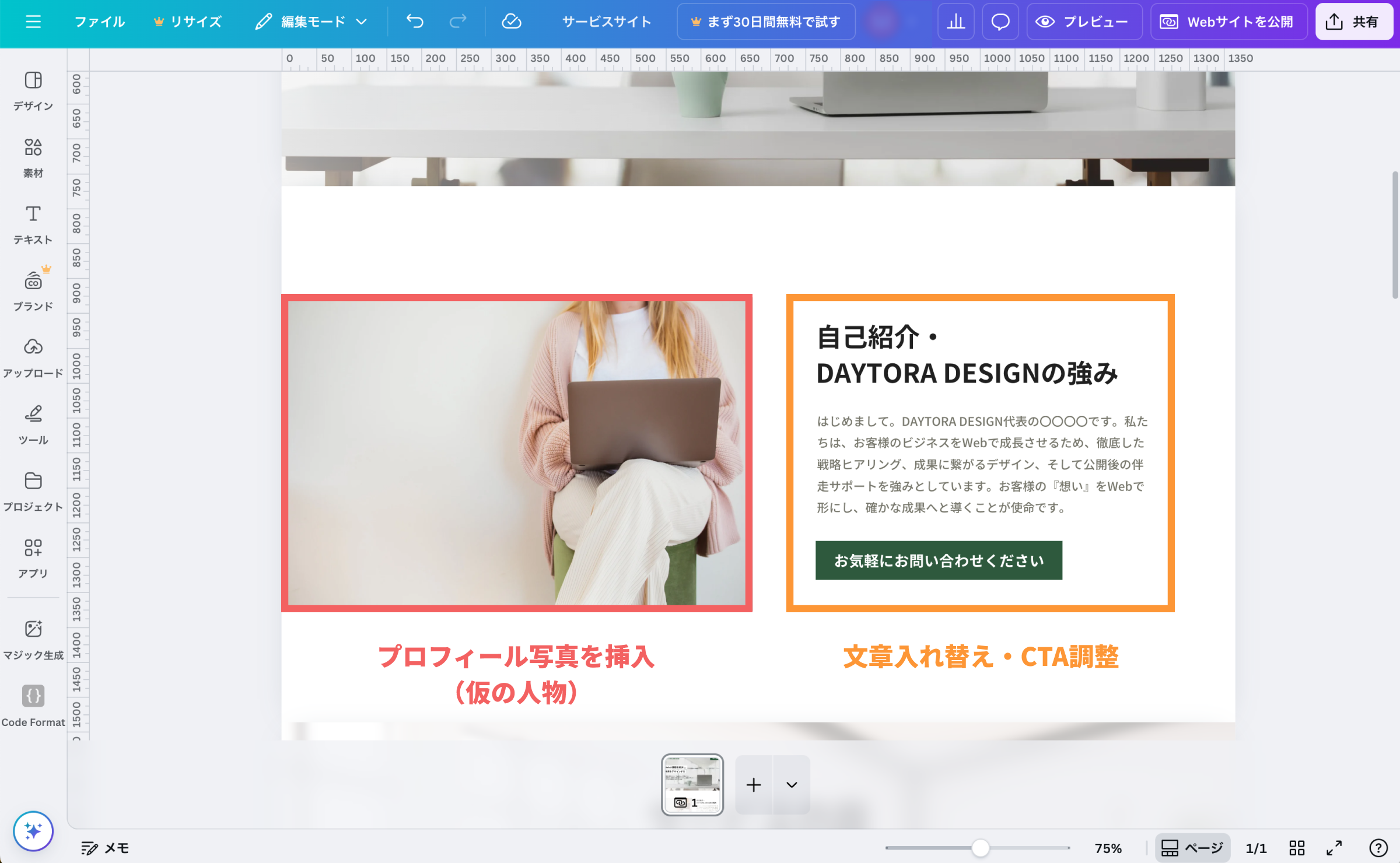Select プロフィール写真を挿入 red caption
This screenshot has height=863, width=1400.
(516, 675)
